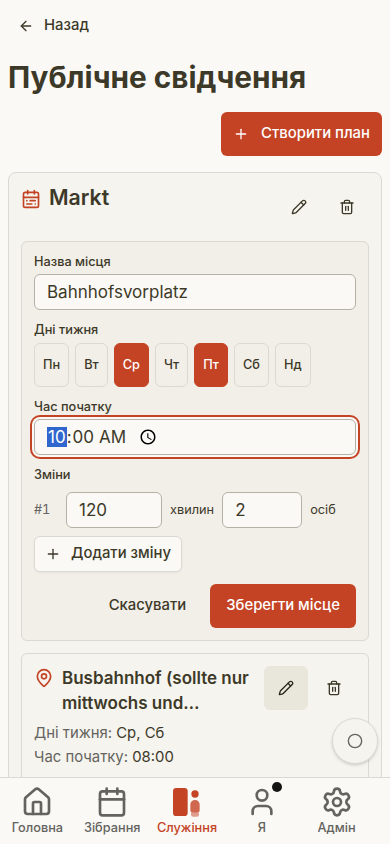The height and width of the screenshot is (844, 390).
Task: Toggle weekday Нд
Action: click(x=293, y=365)
